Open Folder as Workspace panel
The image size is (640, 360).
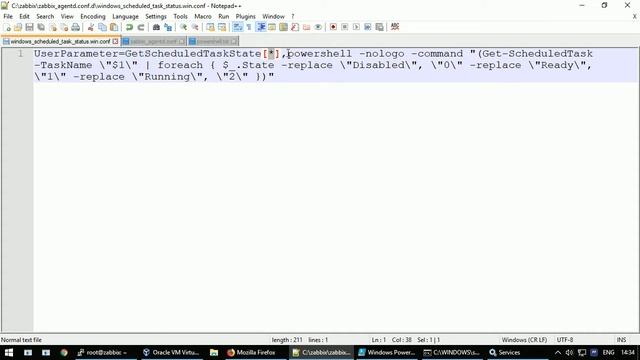tap(307, 27)
